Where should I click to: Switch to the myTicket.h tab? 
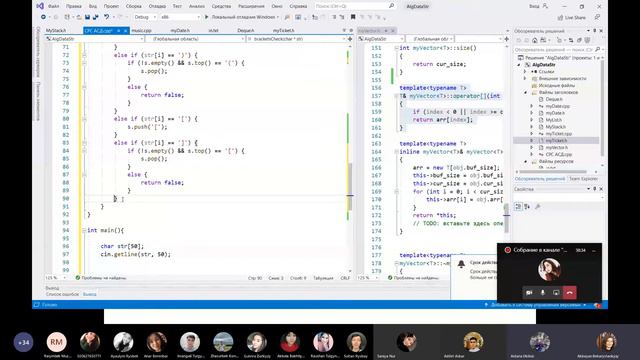click(283, 31)
